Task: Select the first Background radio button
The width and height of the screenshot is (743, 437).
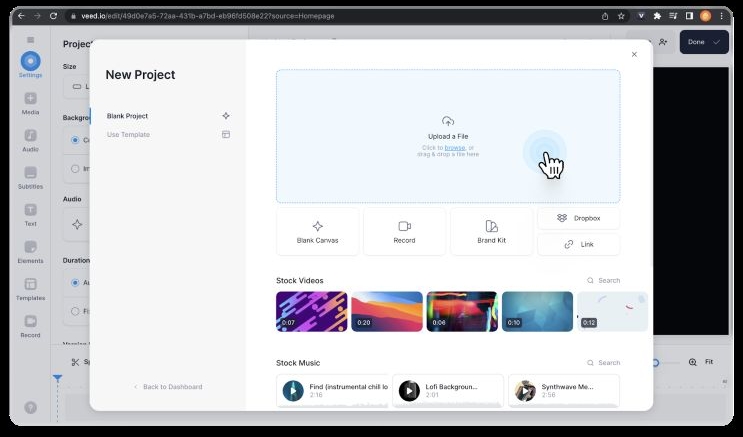Action: [x=75, y=140]
